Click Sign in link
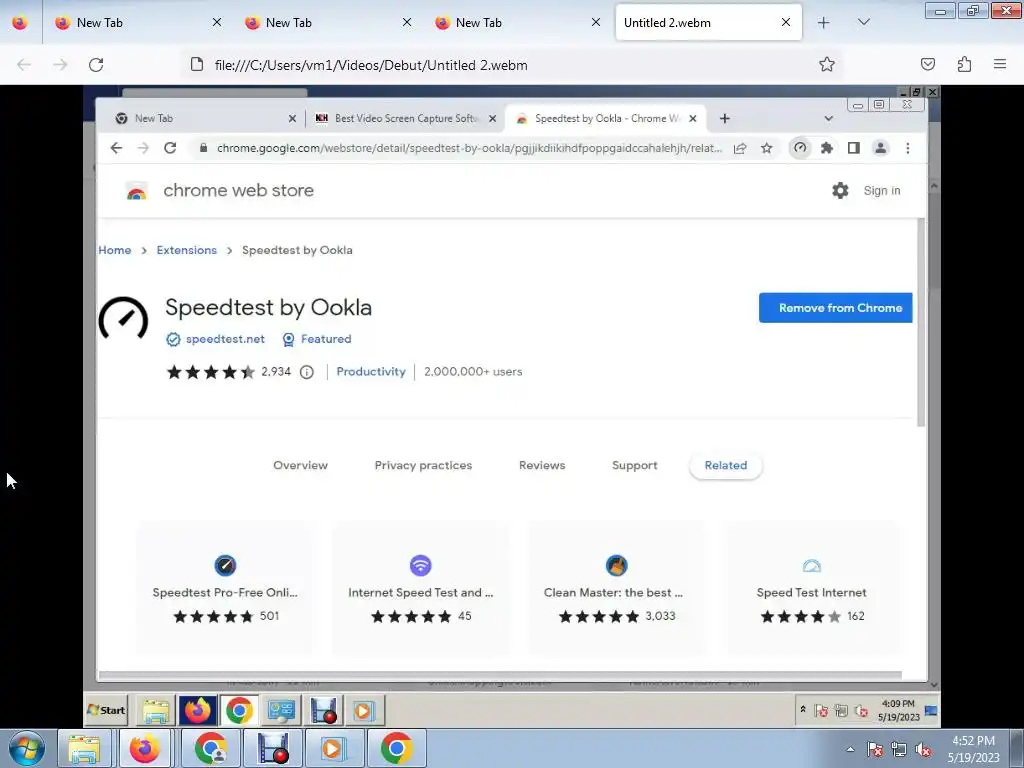Viewport: 1024px width, 768px height. point(882,191)
